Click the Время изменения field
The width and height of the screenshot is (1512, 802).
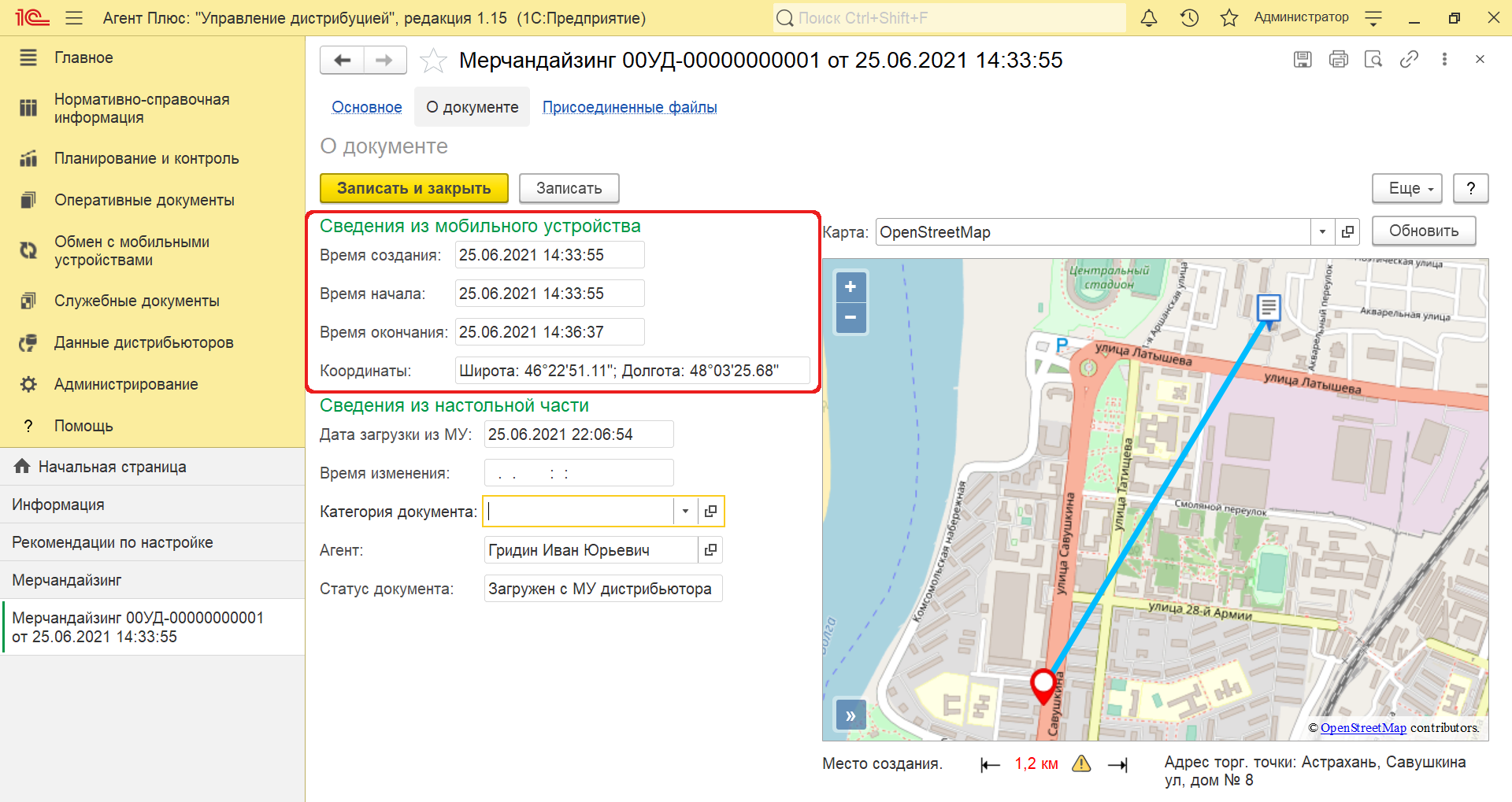pos(579,473)
